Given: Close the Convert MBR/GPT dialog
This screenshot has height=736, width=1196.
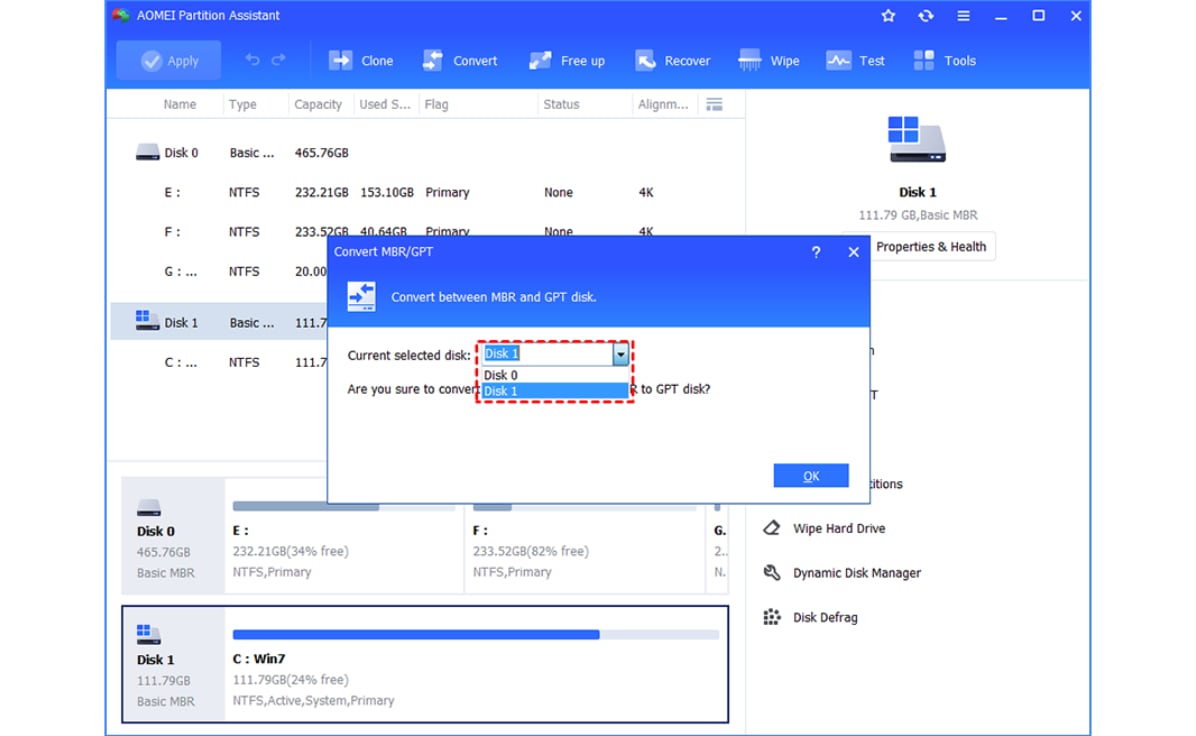Looking at the screenshot, I should 854,252.
